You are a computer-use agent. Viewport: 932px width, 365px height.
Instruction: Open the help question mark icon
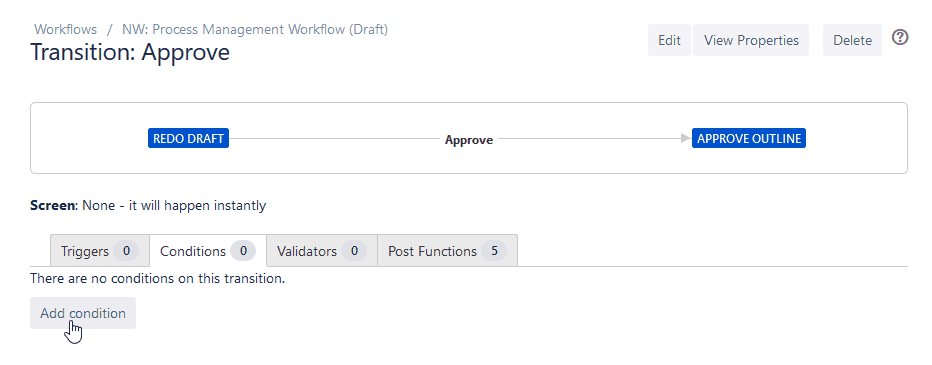900,37
